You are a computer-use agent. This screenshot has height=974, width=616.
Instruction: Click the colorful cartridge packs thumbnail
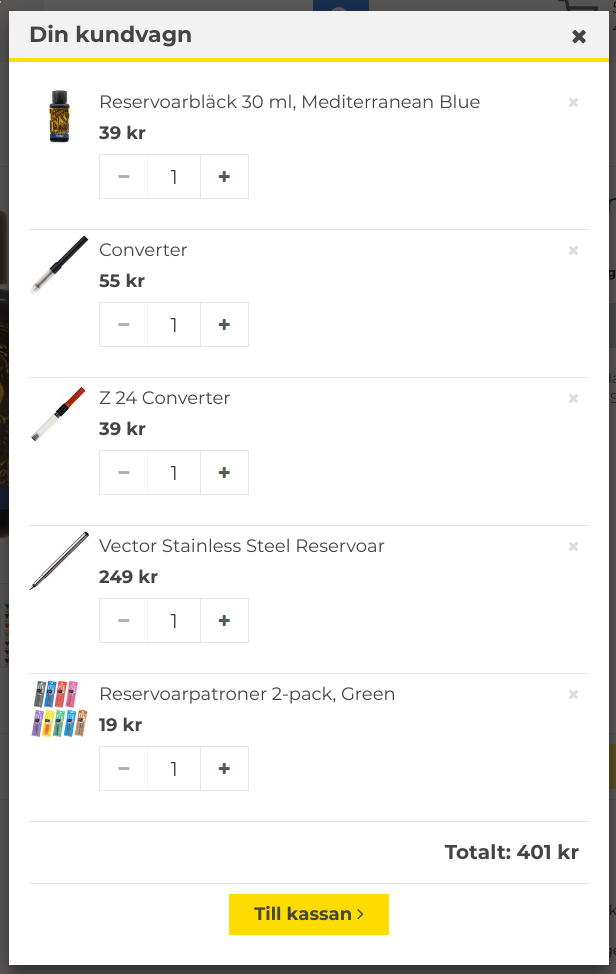pyautogui.click(x=59, y=708)
